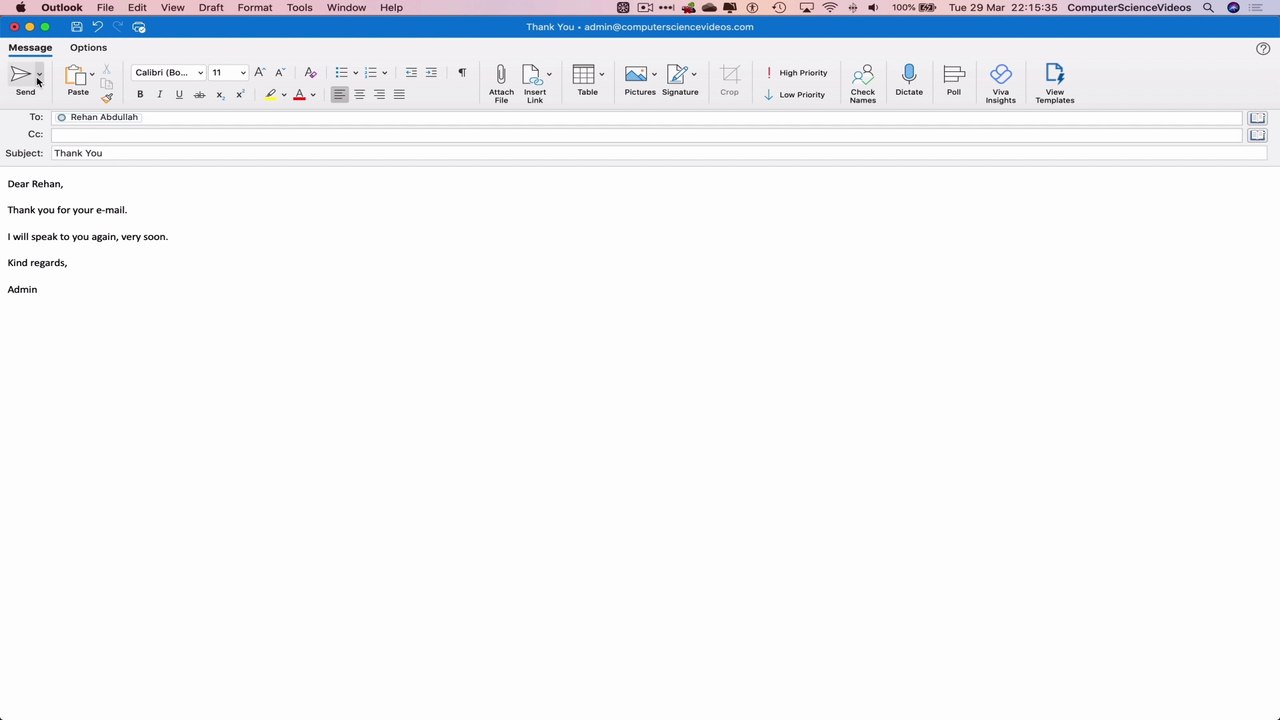Toggle italic formatting

pos(159,94)
